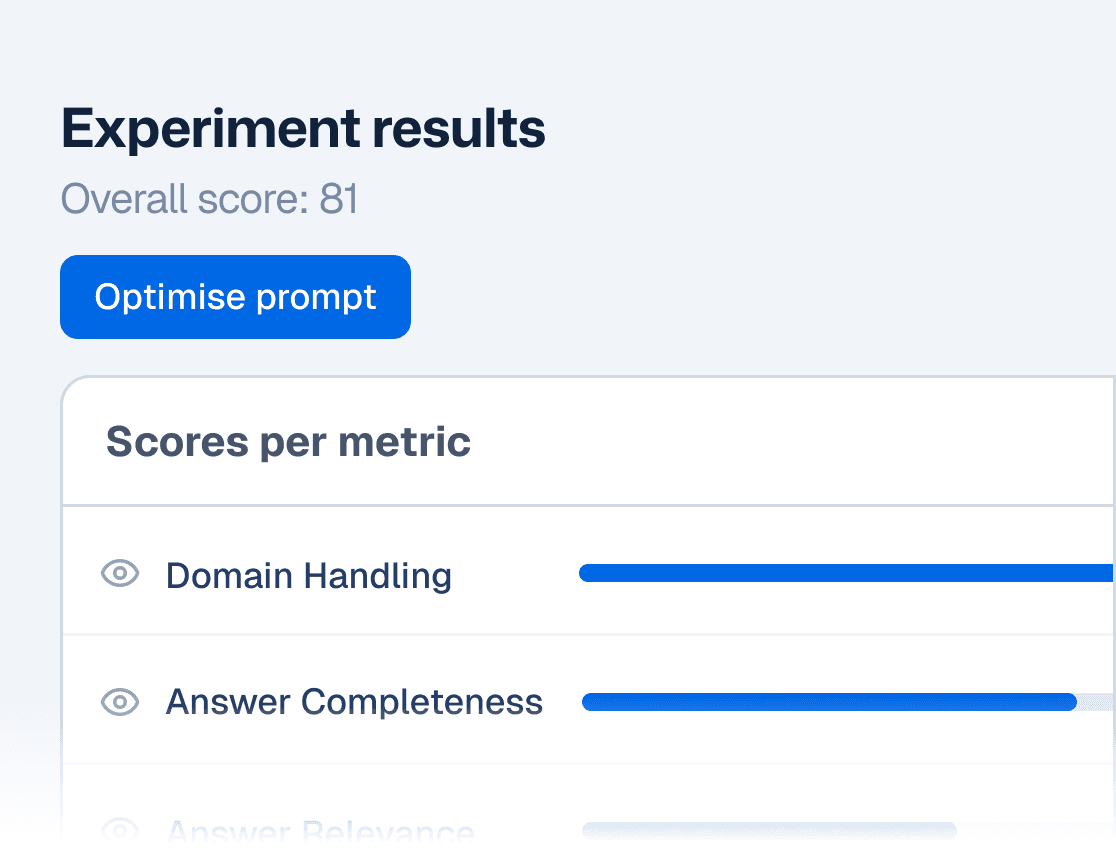Viewport: 1116px width, 864px height.
Task: Select the Overall score: 81 text
Action: 209,199
